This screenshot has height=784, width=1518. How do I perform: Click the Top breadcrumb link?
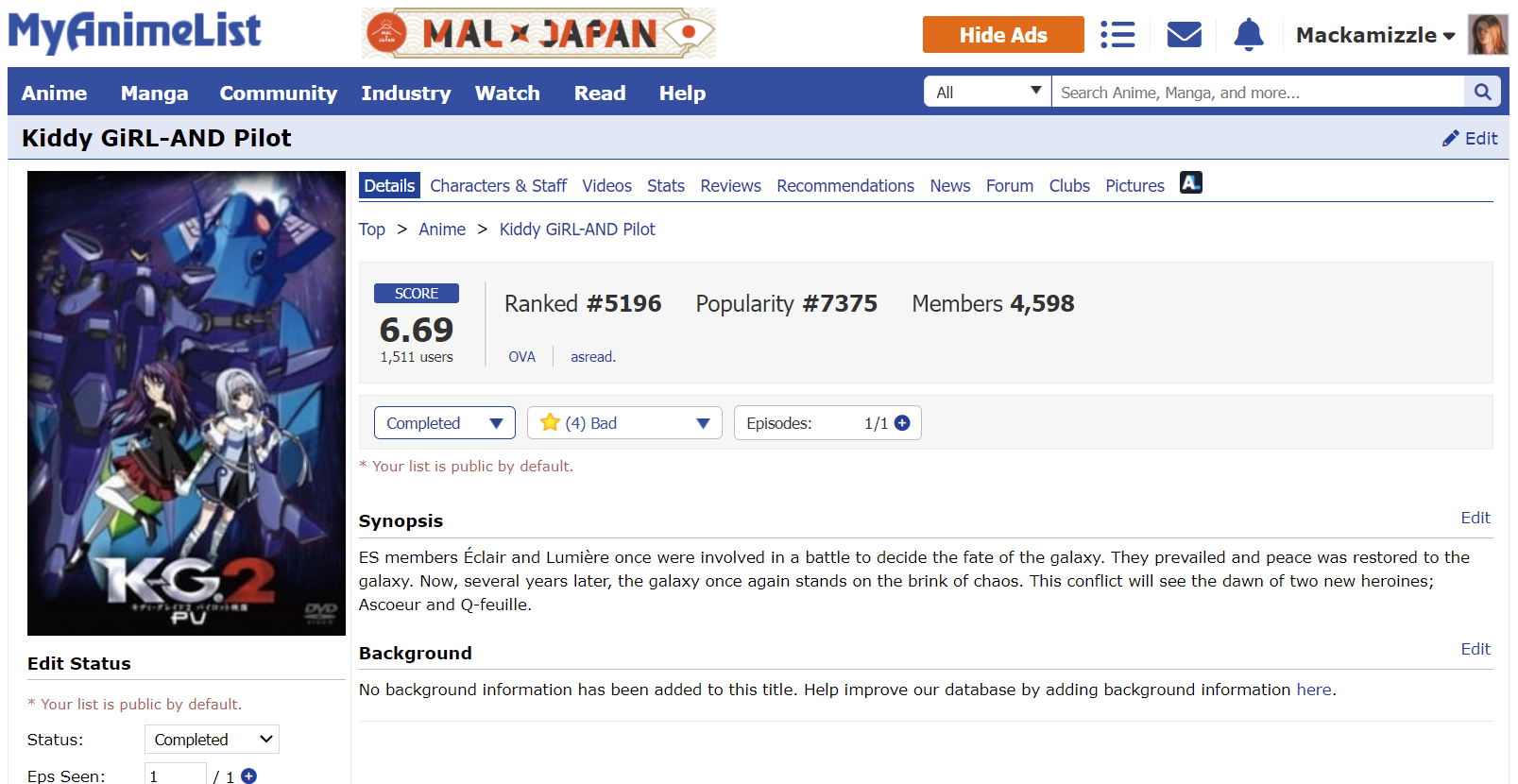pos(371,230)
